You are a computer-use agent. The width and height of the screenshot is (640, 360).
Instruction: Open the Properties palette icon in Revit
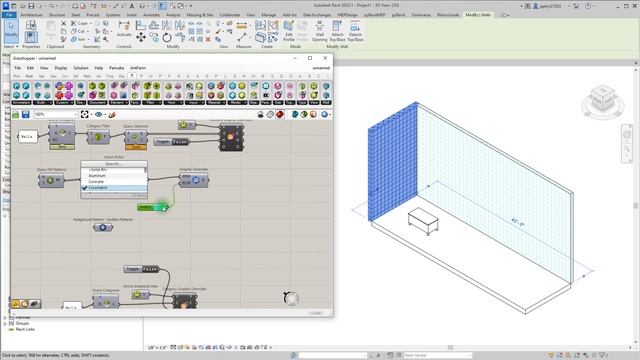point(31,37)
